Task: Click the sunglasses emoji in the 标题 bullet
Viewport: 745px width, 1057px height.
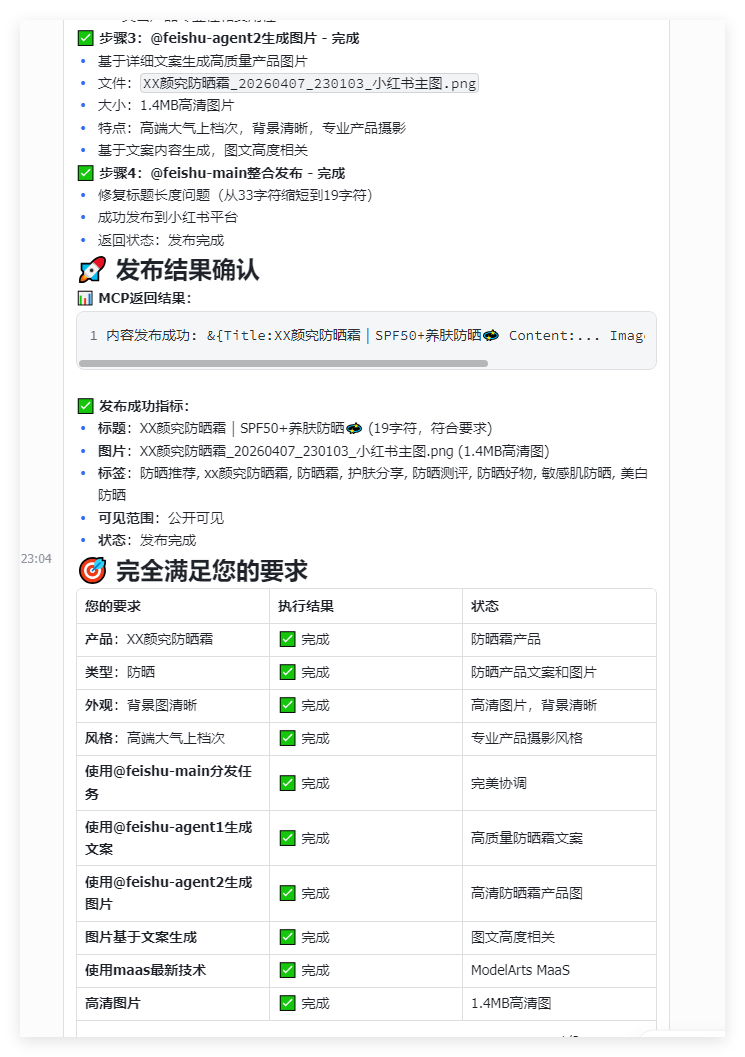Action: click(x=354, y=428)
